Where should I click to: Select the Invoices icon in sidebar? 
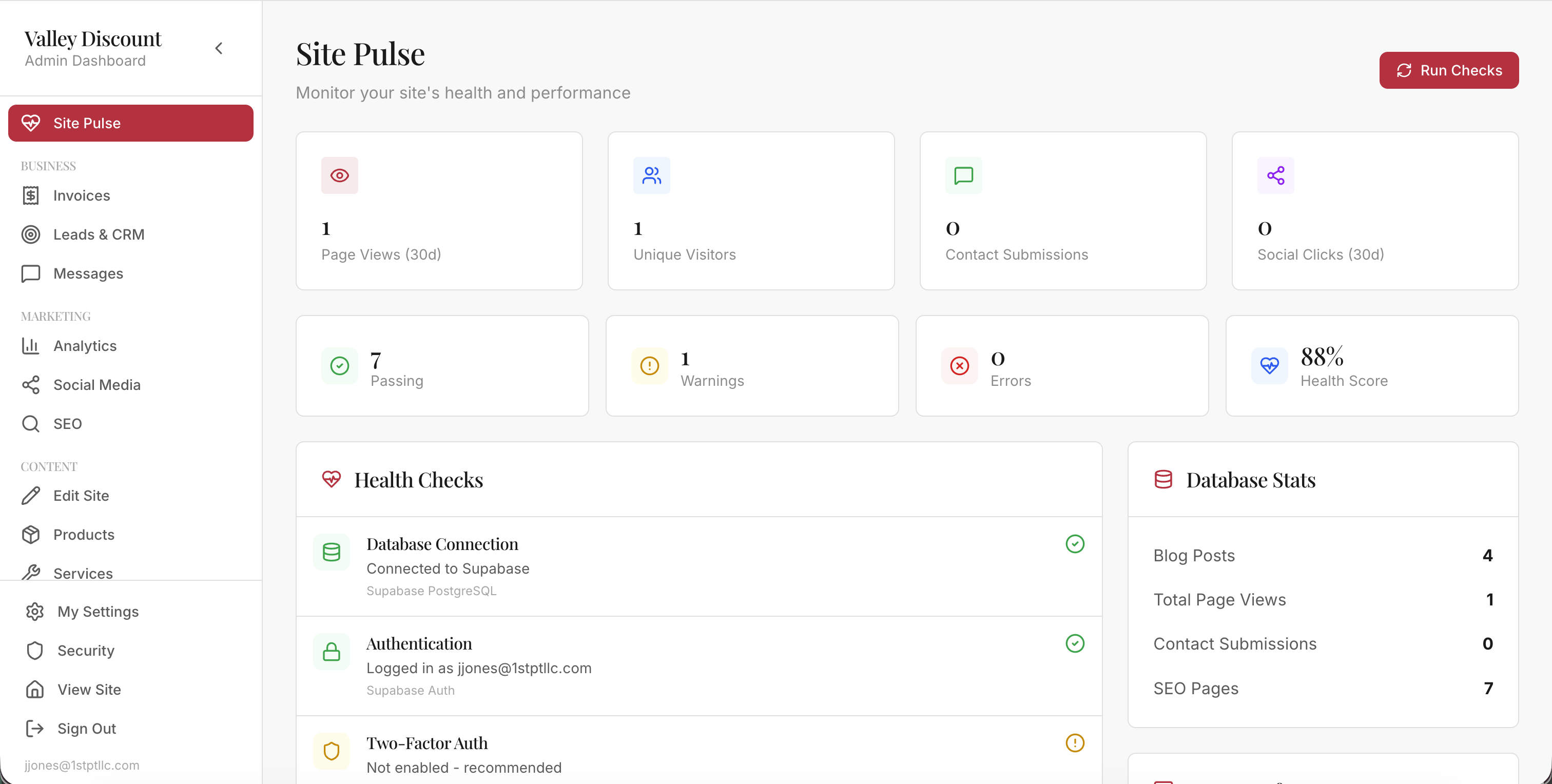31,195
